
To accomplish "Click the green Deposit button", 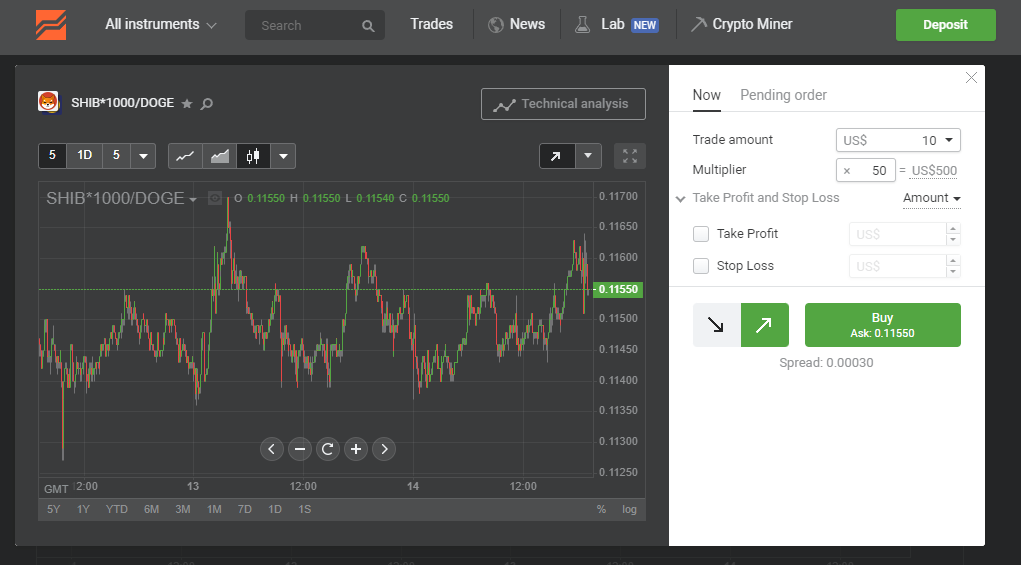I will tap(945, 25).
